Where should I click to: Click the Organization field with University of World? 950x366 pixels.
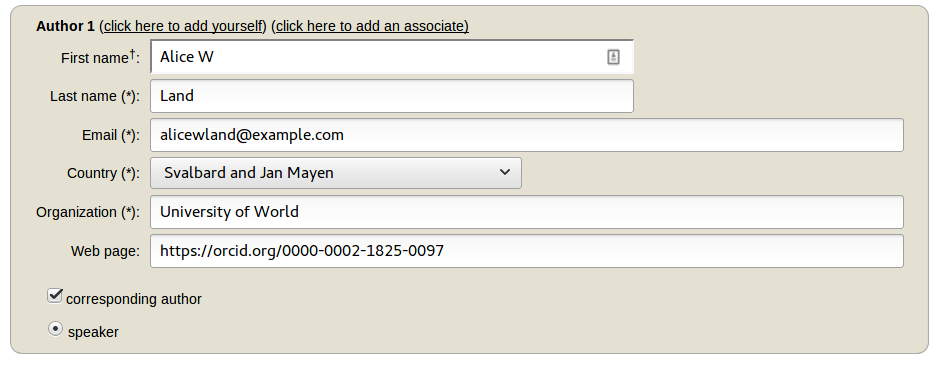pos(527,211)
